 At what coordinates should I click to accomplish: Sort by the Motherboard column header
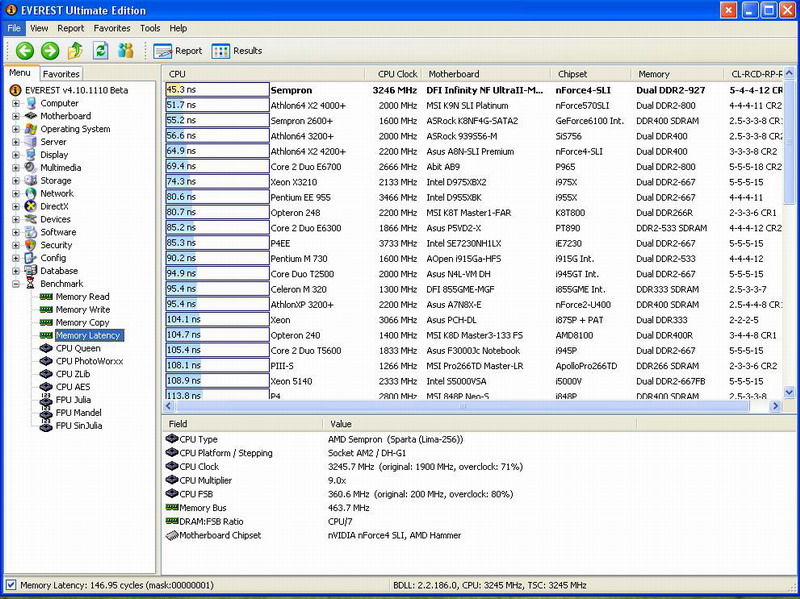pyautogui.click(x=486, y=74)
